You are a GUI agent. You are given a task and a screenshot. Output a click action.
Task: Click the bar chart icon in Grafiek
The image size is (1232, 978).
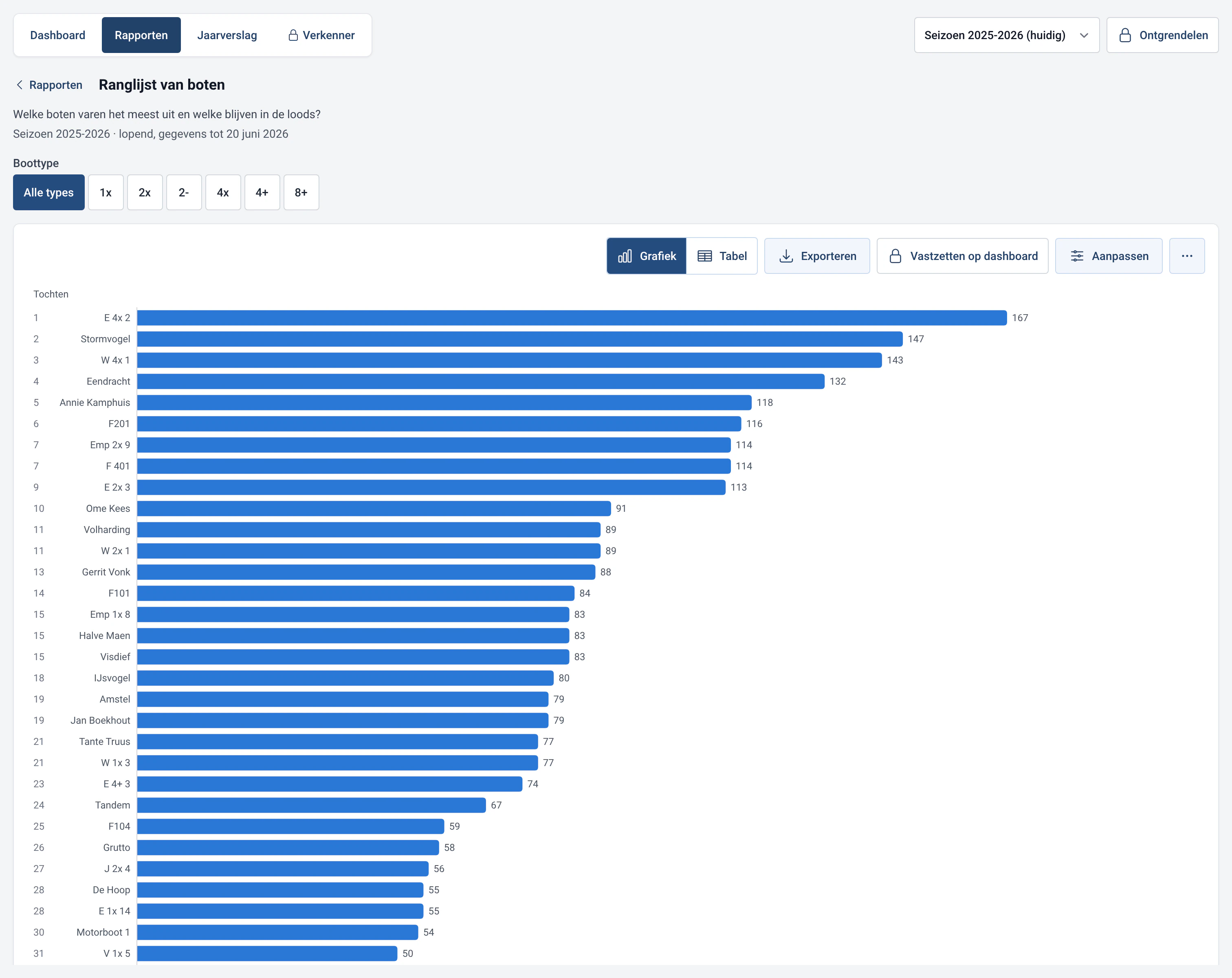pos(625,256)
